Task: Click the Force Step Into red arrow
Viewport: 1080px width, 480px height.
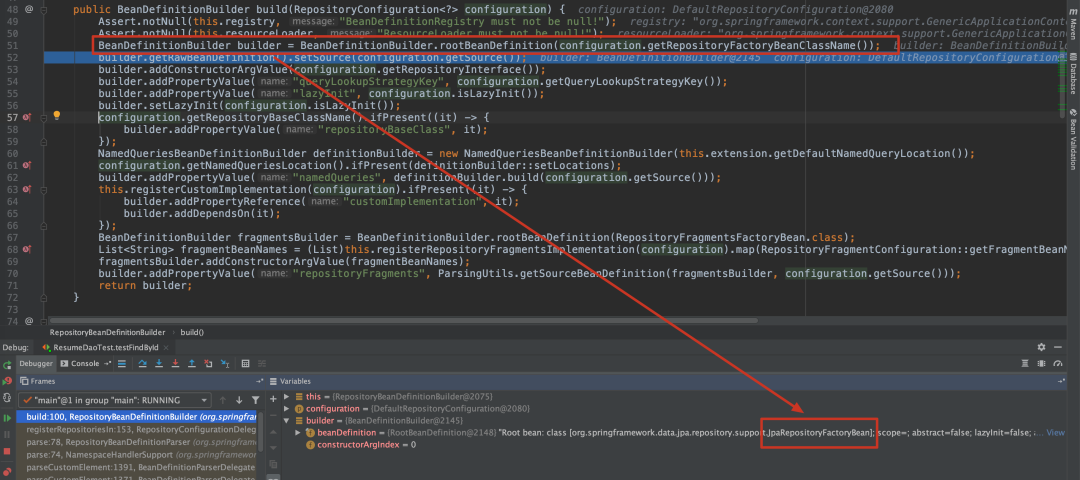Action: pyautogui.click(x=175, y=364)
